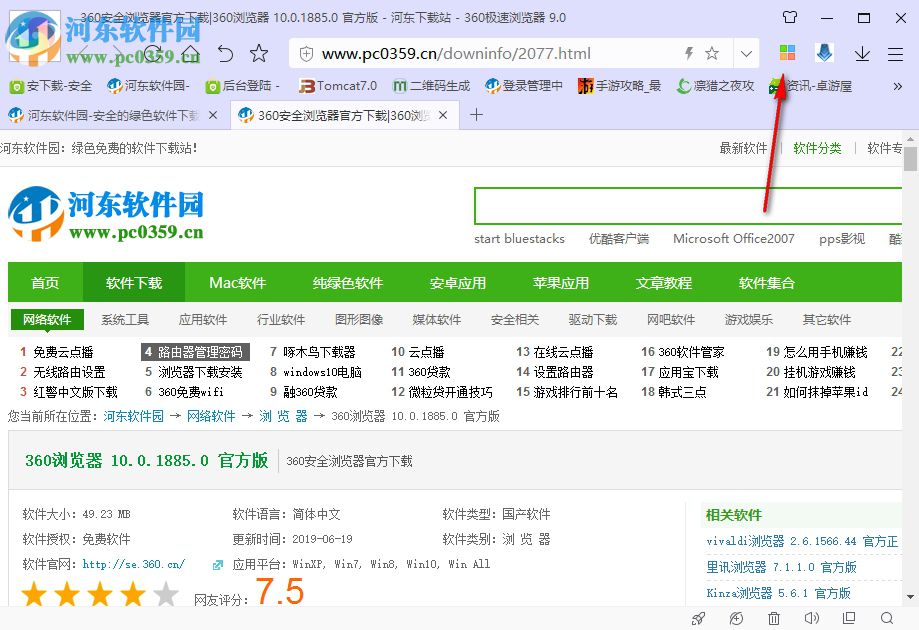Click the home icon in the toolbar
Viewport: 919px width, 630px height.
tap(191, 53)
